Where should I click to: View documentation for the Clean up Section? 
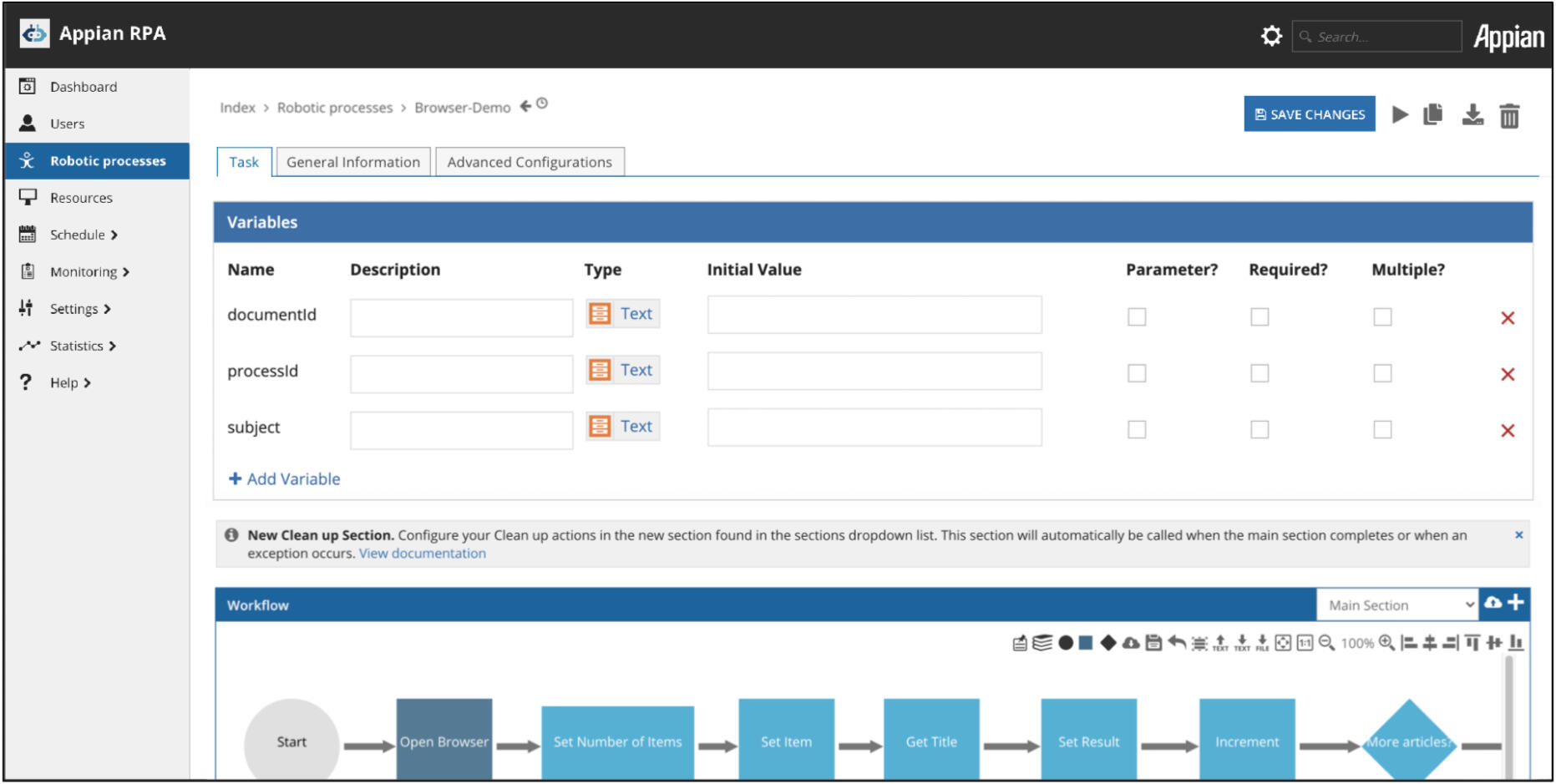coord(422,553)
